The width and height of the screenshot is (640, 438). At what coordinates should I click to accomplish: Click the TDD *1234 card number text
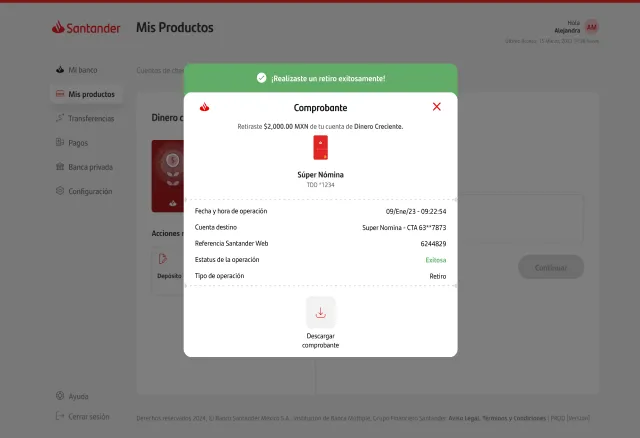320,185
